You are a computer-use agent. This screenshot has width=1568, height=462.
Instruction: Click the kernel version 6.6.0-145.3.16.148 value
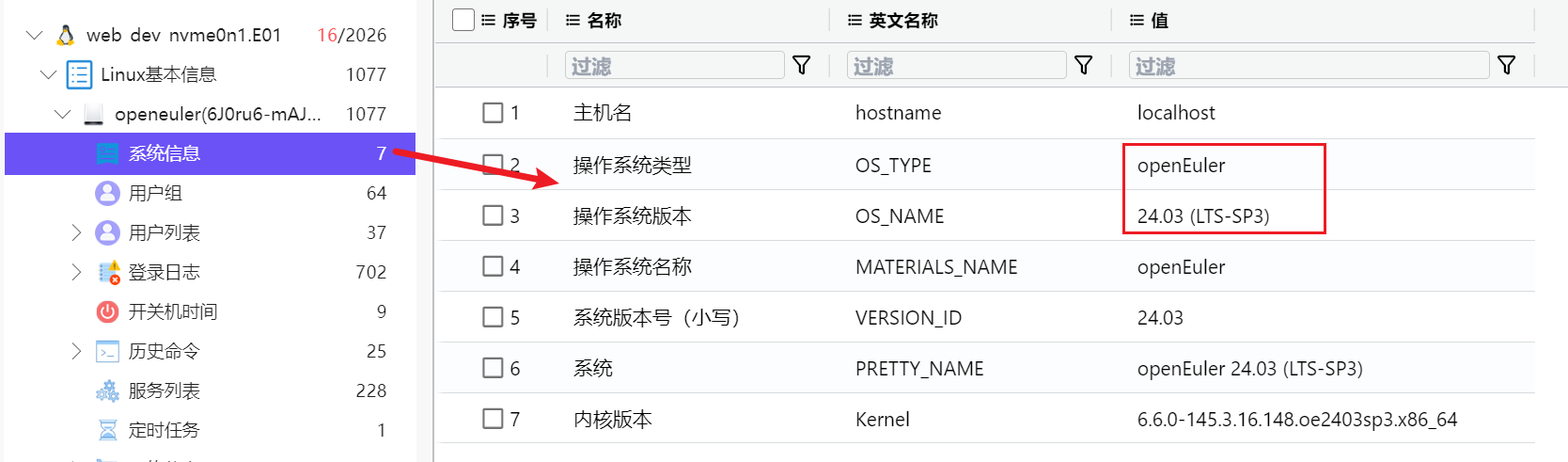click(1297, 420)
